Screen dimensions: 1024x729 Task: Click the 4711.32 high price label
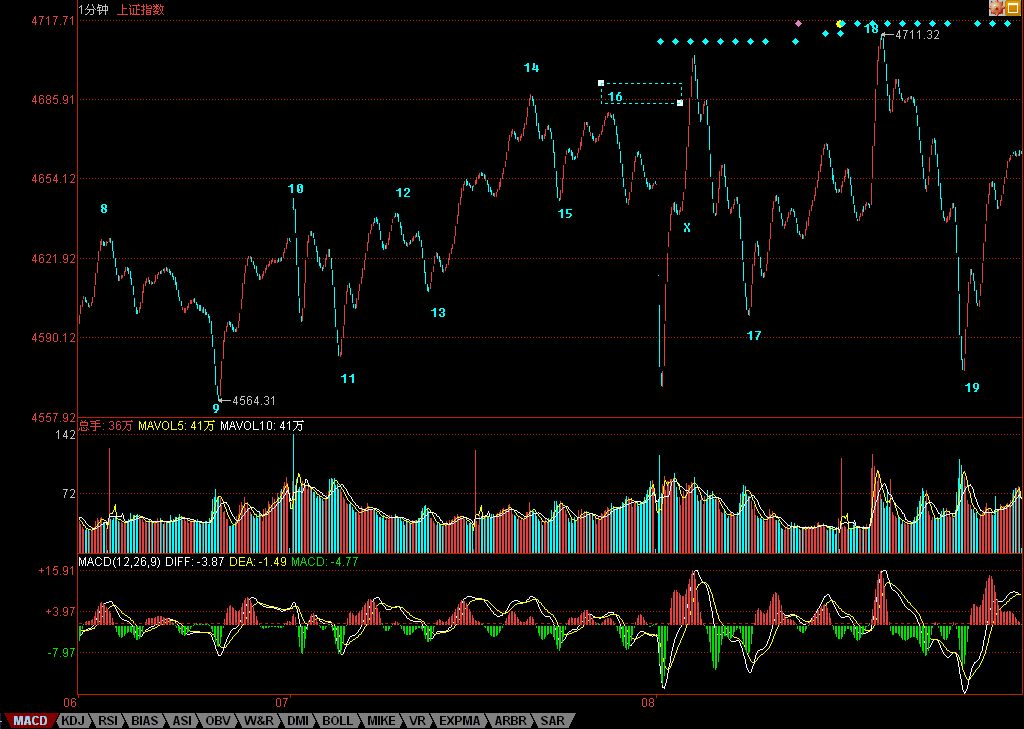(x=917, y=35)
